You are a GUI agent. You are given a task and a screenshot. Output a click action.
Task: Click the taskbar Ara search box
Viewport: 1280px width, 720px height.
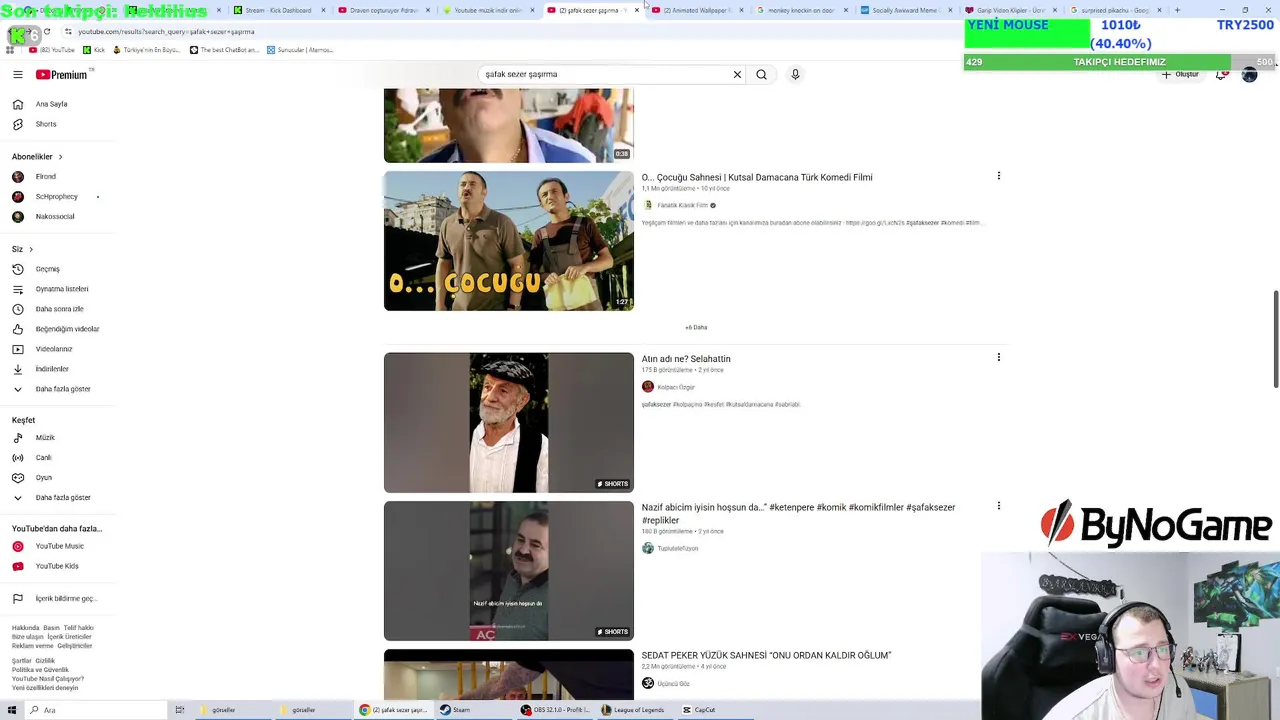point(95,710)
